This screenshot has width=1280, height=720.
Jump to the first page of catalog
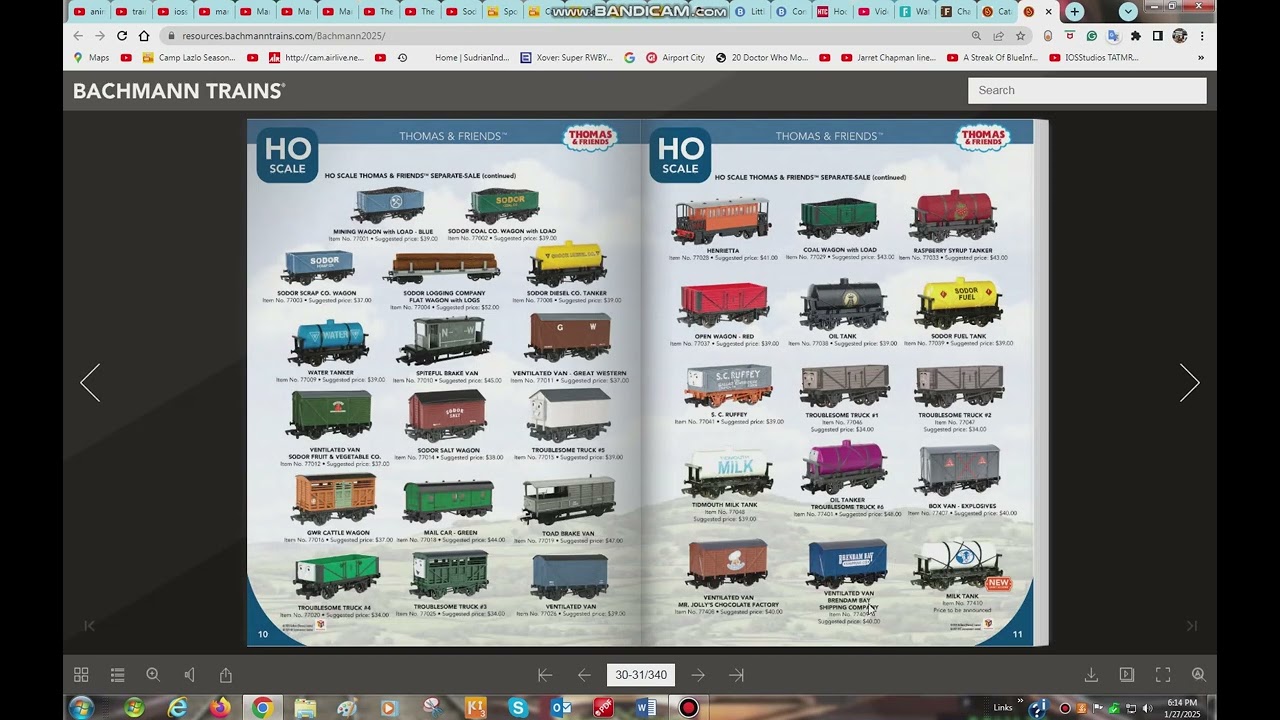coord(545,675)
